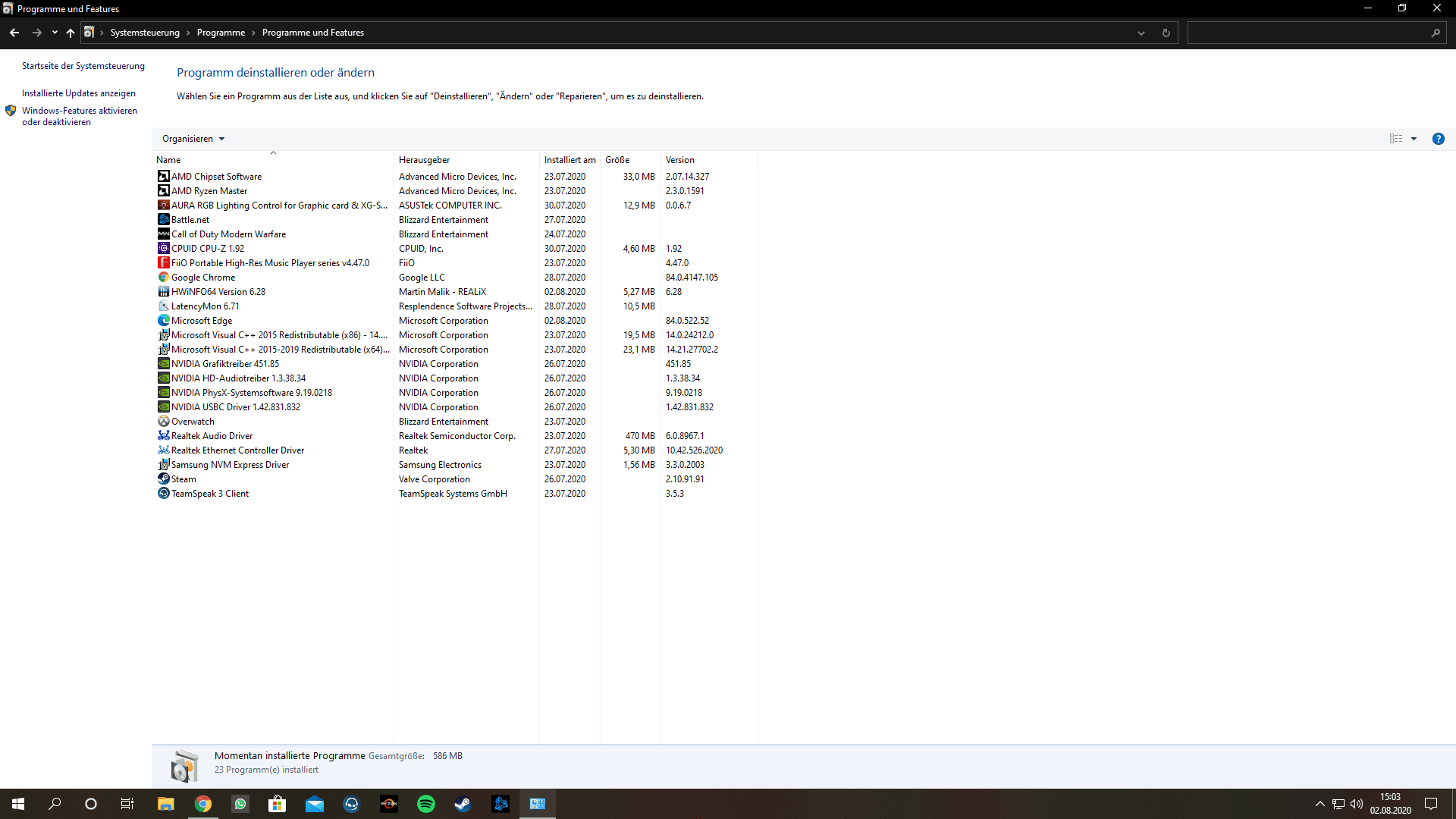Sort by the Version column header
The width and height of the screenshot is (1456, 819).
click(x=709, y=160)
